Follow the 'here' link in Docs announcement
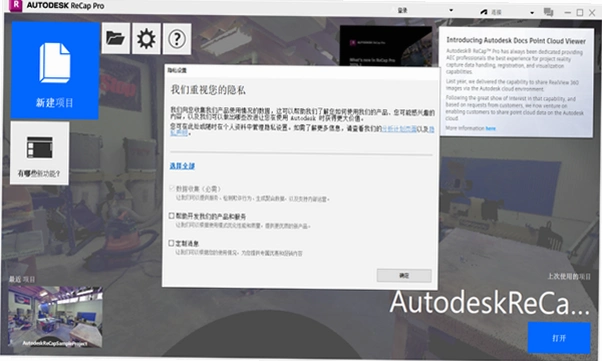This screenshot has height=361, width=602. pyautogui.click(x=491, y=128)
